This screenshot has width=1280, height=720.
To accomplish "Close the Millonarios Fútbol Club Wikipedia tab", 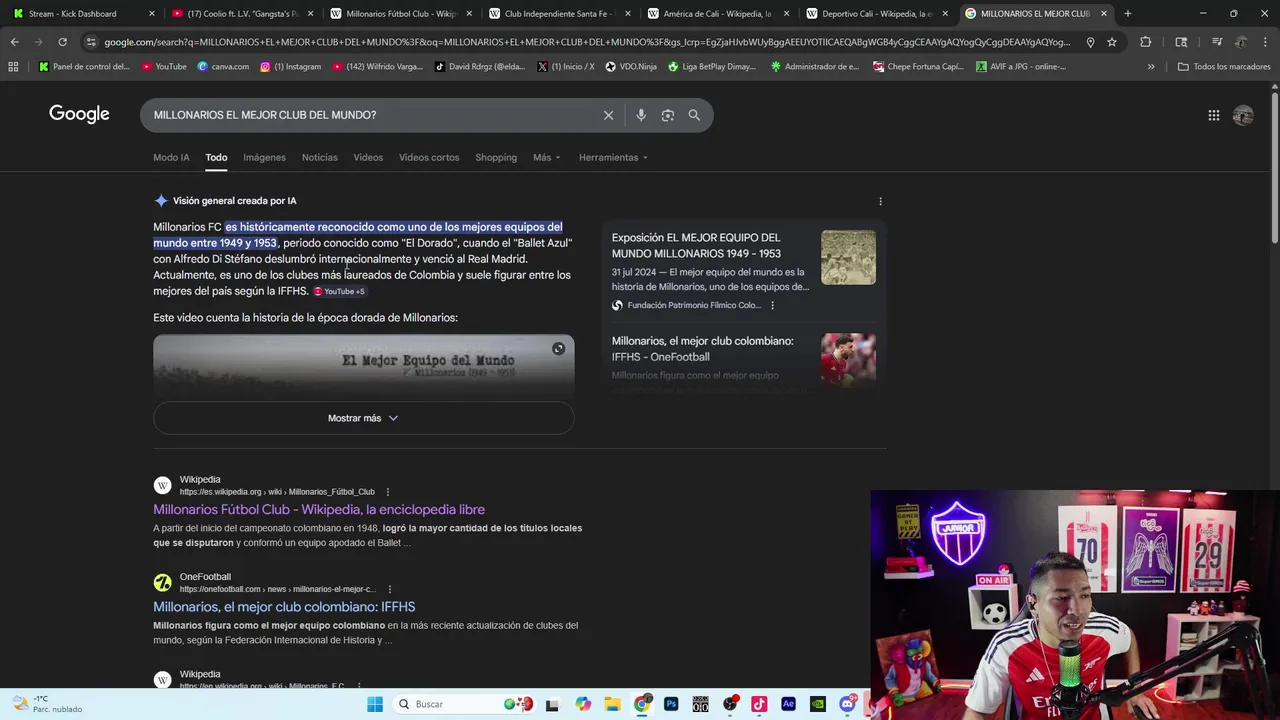I will pyautogui.click(x=469, y=13).
